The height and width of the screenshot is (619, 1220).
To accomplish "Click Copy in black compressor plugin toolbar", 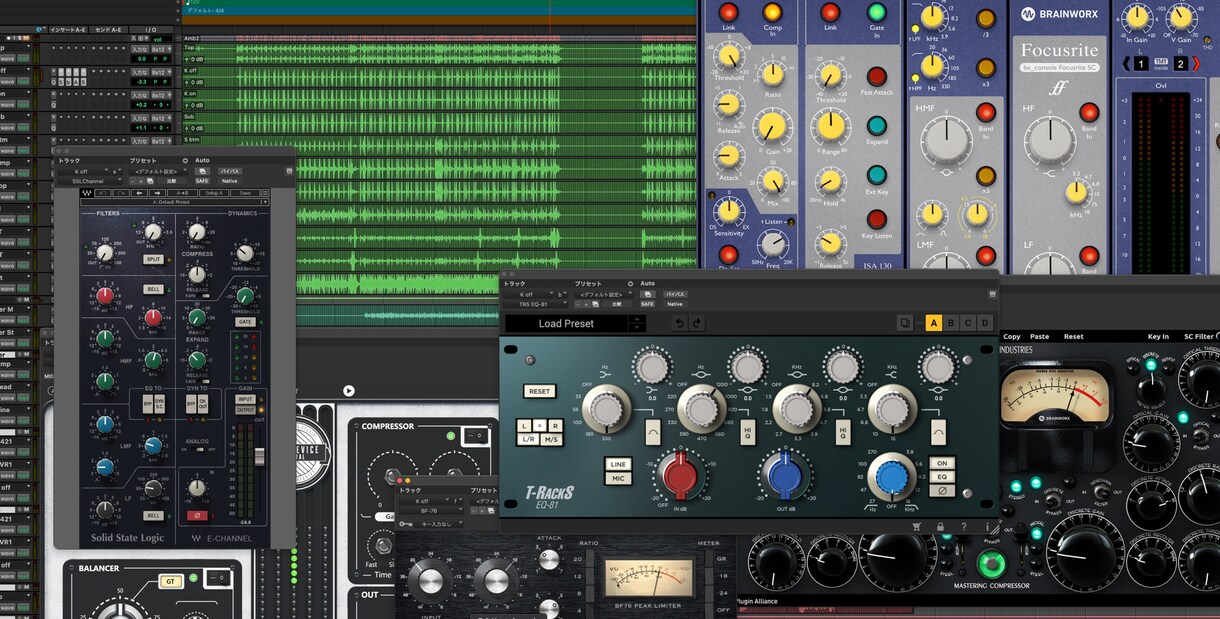I will [1012, 337].
